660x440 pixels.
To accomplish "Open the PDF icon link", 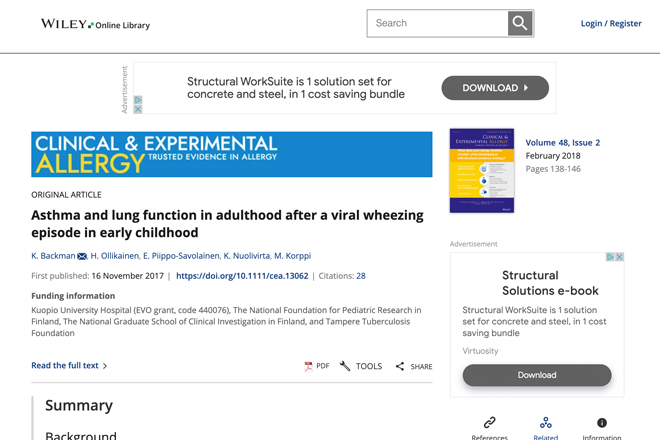I will (x=309, y=366).
